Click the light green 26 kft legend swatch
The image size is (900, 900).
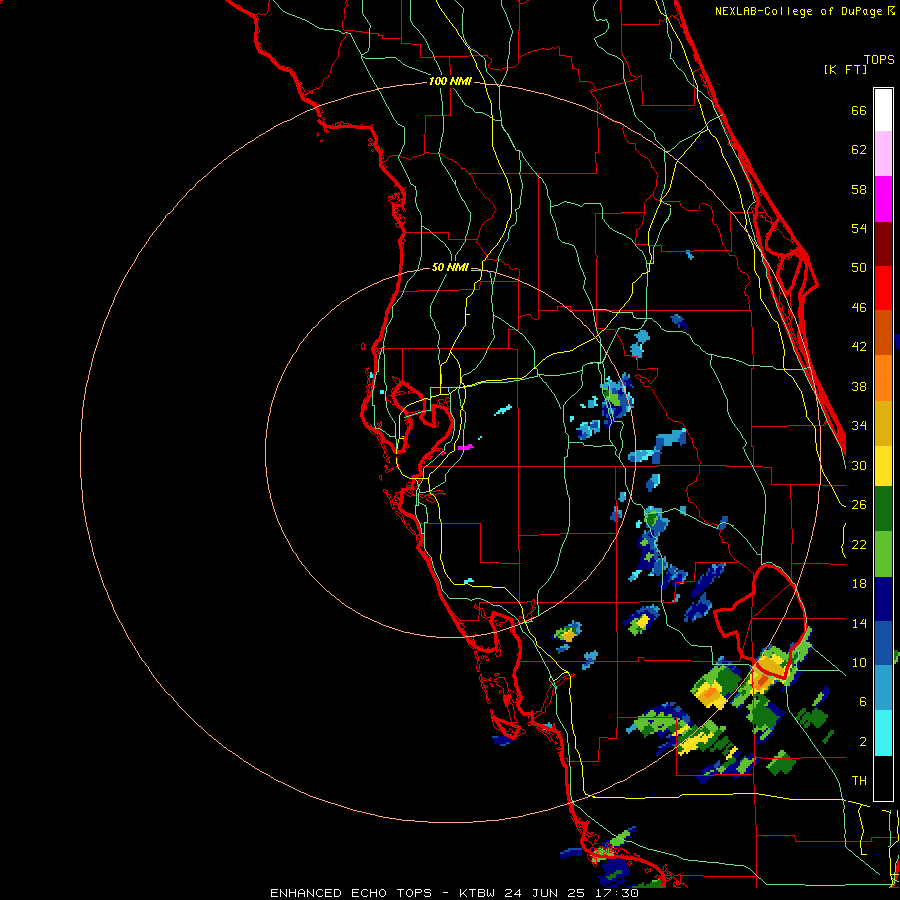pyautogui.click(x=883, y=554)
